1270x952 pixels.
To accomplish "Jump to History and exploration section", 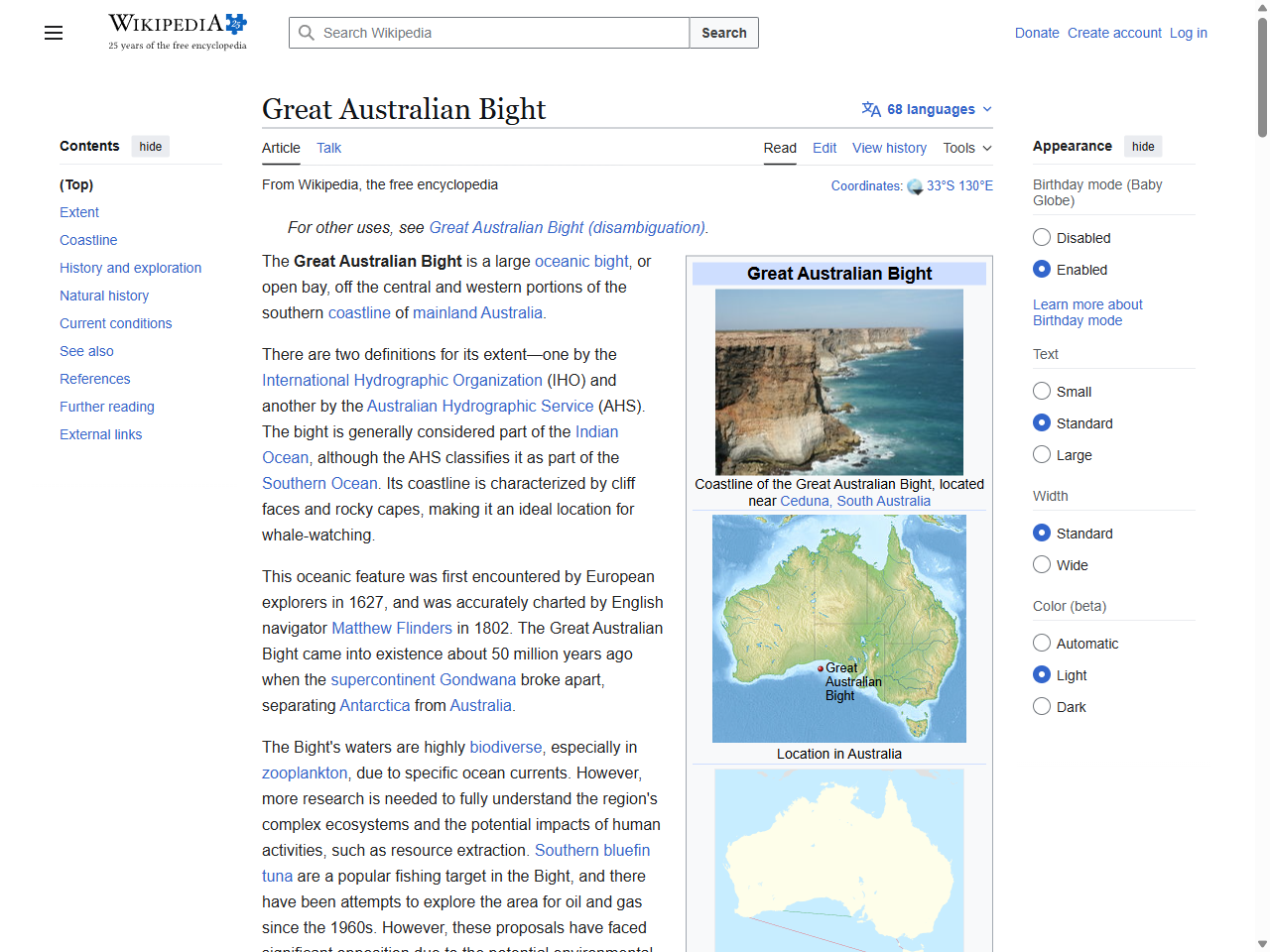I will (130, 268).
